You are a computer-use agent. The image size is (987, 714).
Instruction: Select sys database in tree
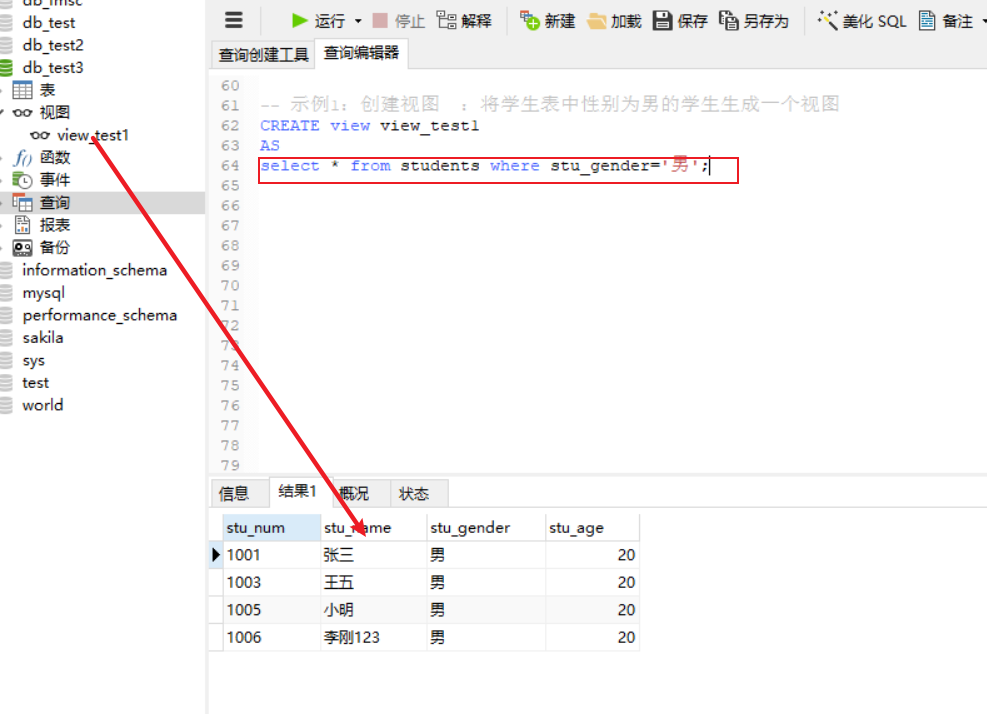point(33,361)
